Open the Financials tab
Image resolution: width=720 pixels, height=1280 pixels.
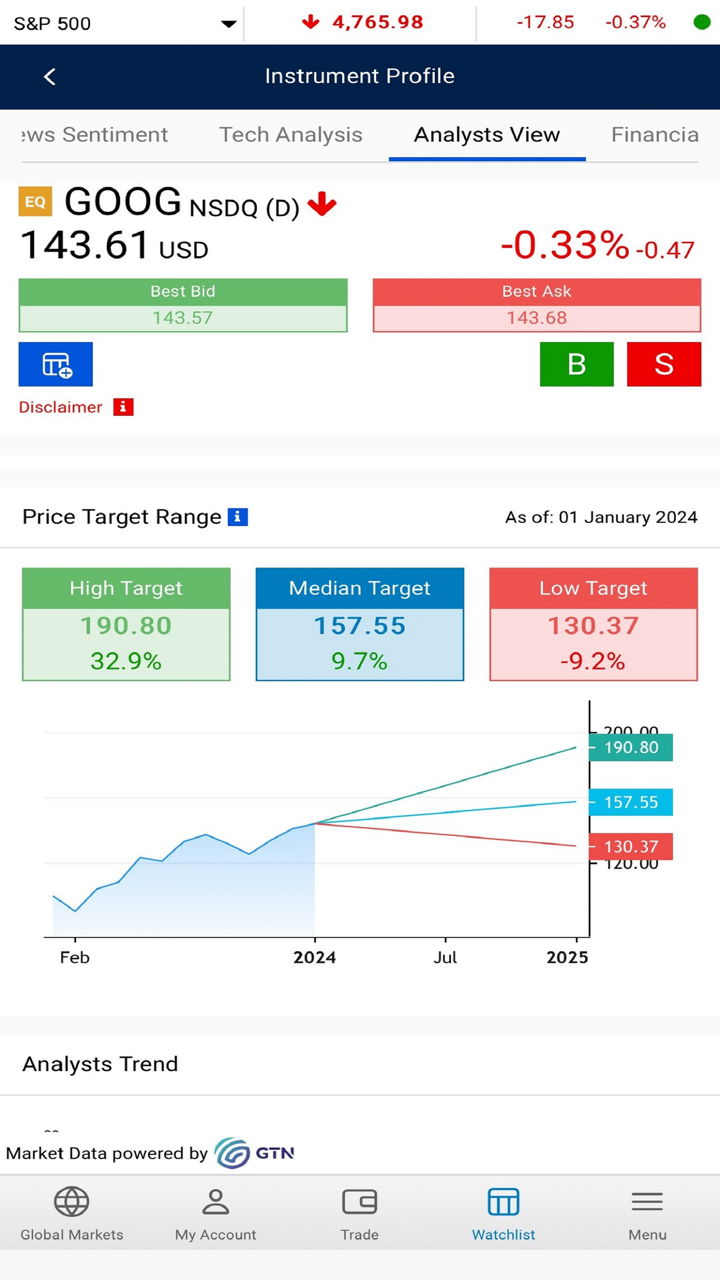coord(655,135)
